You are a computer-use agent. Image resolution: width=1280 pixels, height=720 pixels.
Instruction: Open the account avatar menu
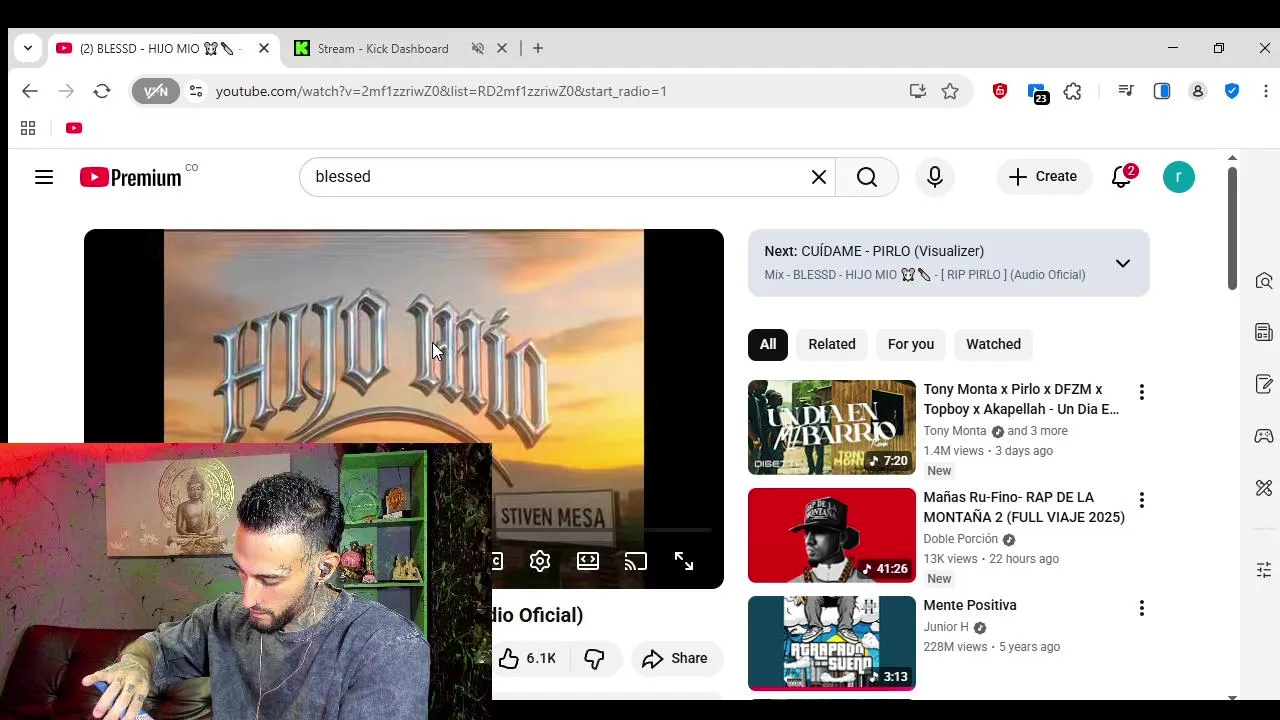(1179, 177)
